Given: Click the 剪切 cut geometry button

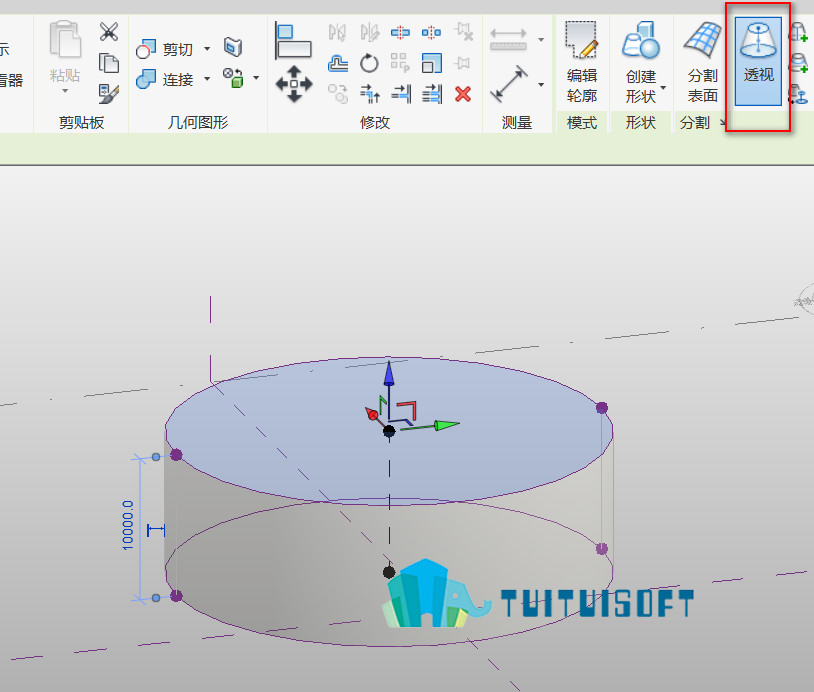Looking at the screenshot, I should pos(165,49).
